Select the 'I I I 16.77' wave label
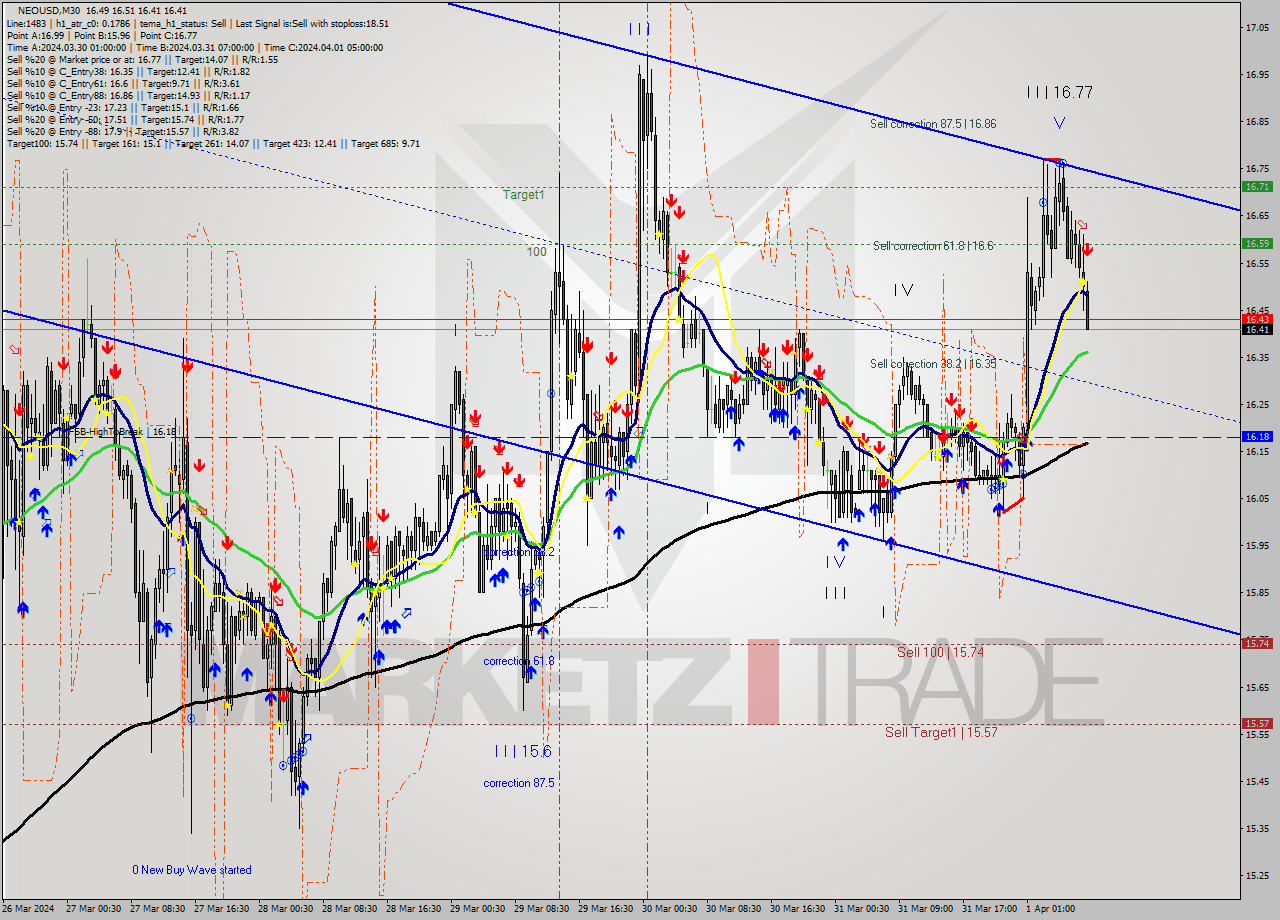 [1059, 92]
